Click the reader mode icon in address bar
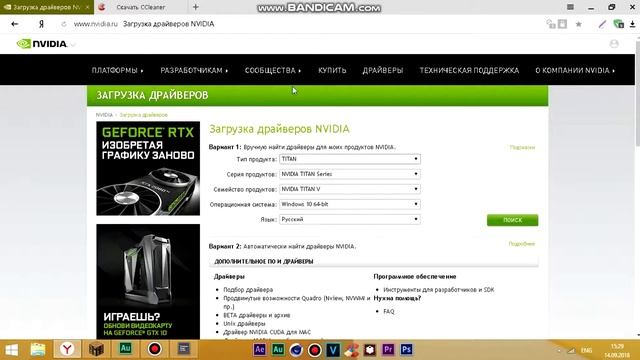This screenshot has width=640, height=360. [x=562, y=24]
